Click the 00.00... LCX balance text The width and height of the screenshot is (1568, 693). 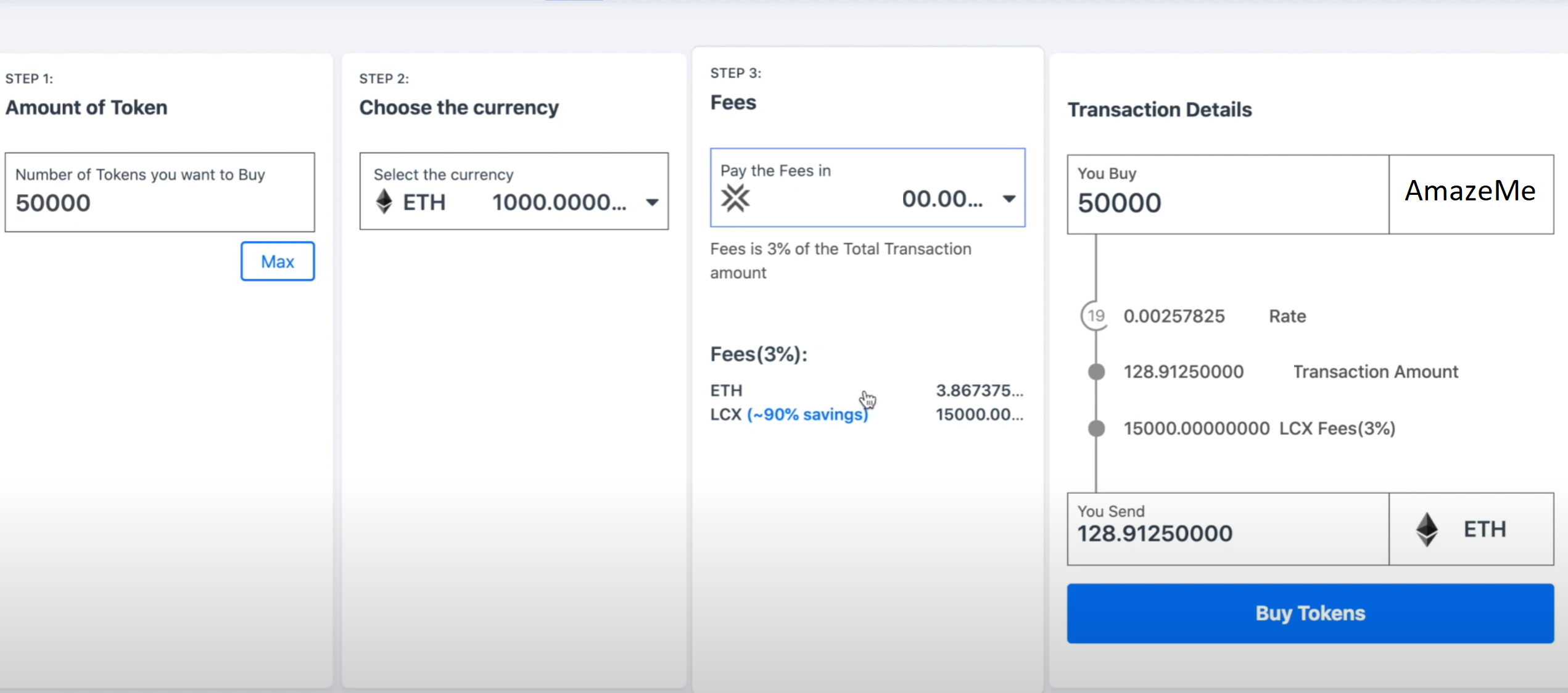point(943,199)
